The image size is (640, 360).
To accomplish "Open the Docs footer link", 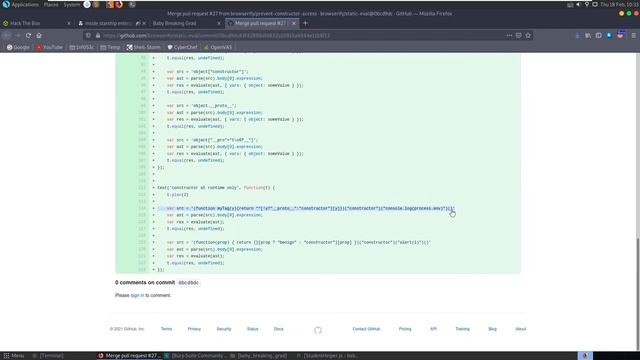I will click(x=278, y=329).
